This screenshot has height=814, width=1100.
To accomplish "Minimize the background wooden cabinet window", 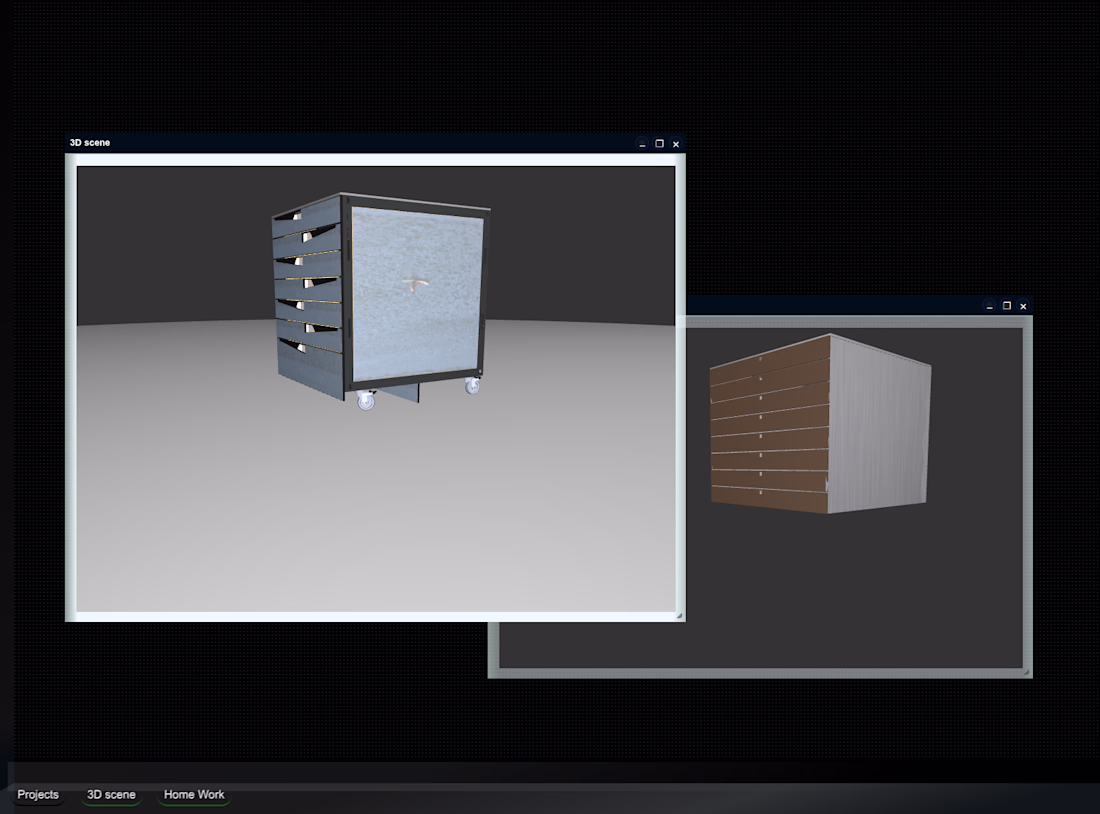I will pyautogui.click(x=990, y=306).
